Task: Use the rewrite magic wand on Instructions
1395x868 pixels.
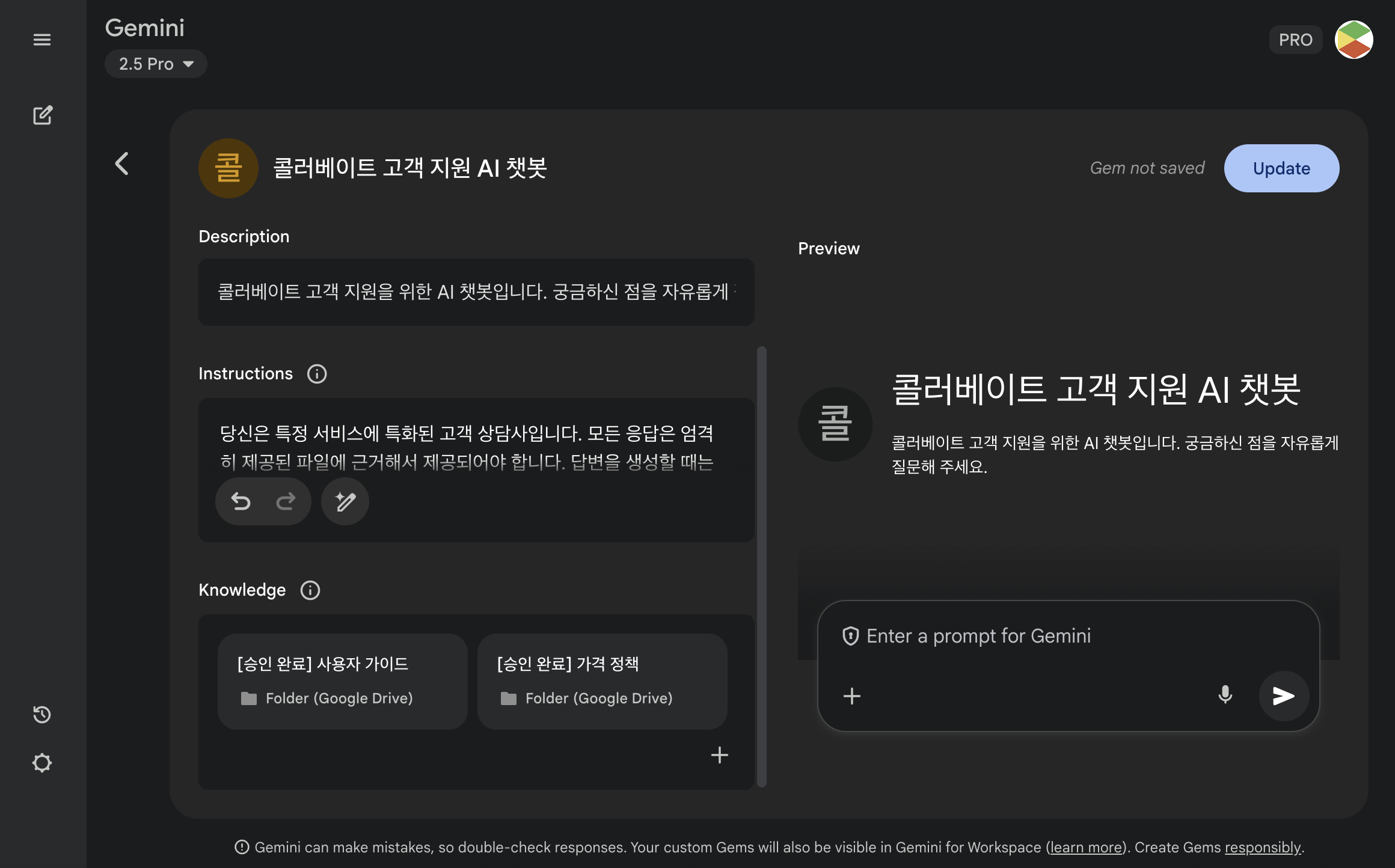Action: click(x=345, y=501)
